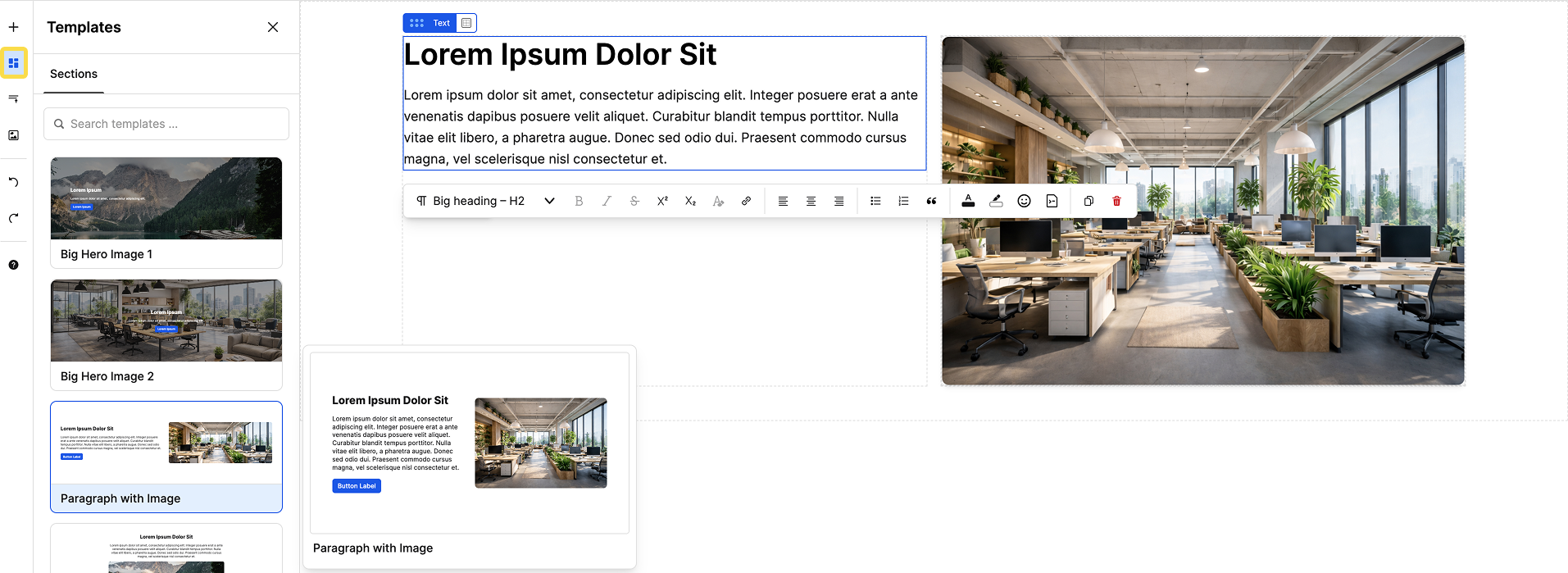Delete the text block with trash icon

1116,201
